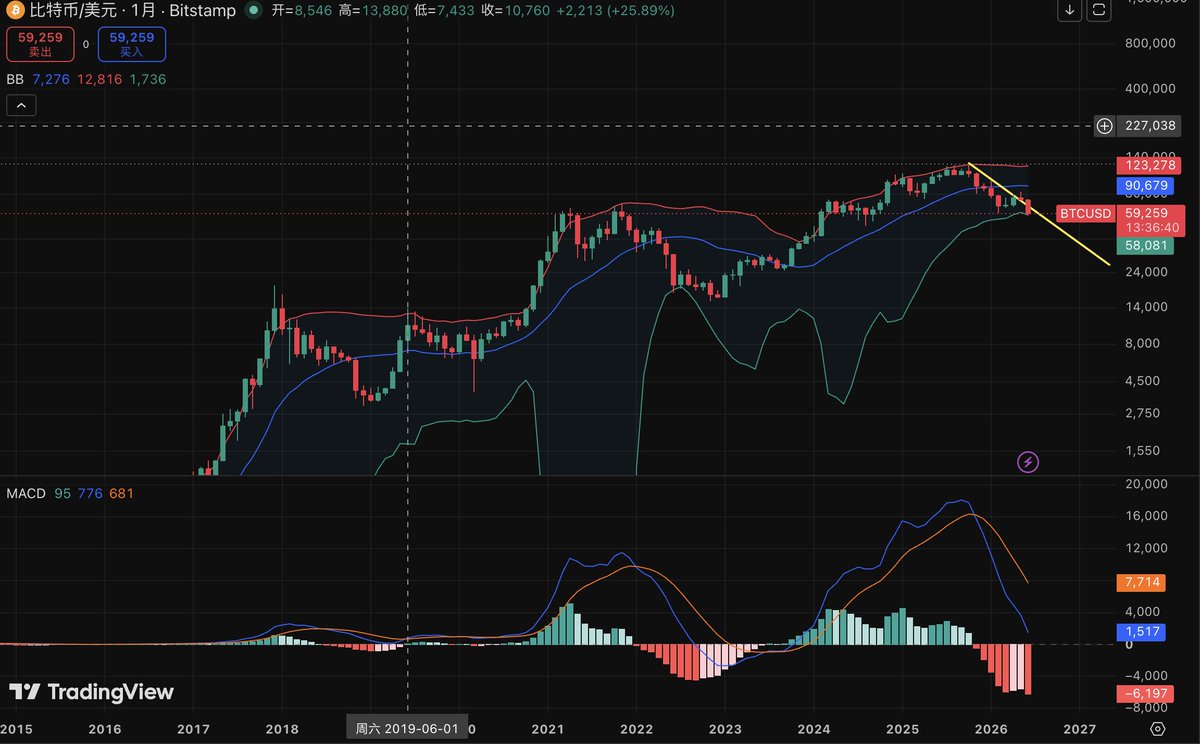Image resolution: width=1200 pixels, height=744 pixels.
Task: Click the 周六 2019-06-01 date label
Action: pyautogui.click(x=407, y=729)
